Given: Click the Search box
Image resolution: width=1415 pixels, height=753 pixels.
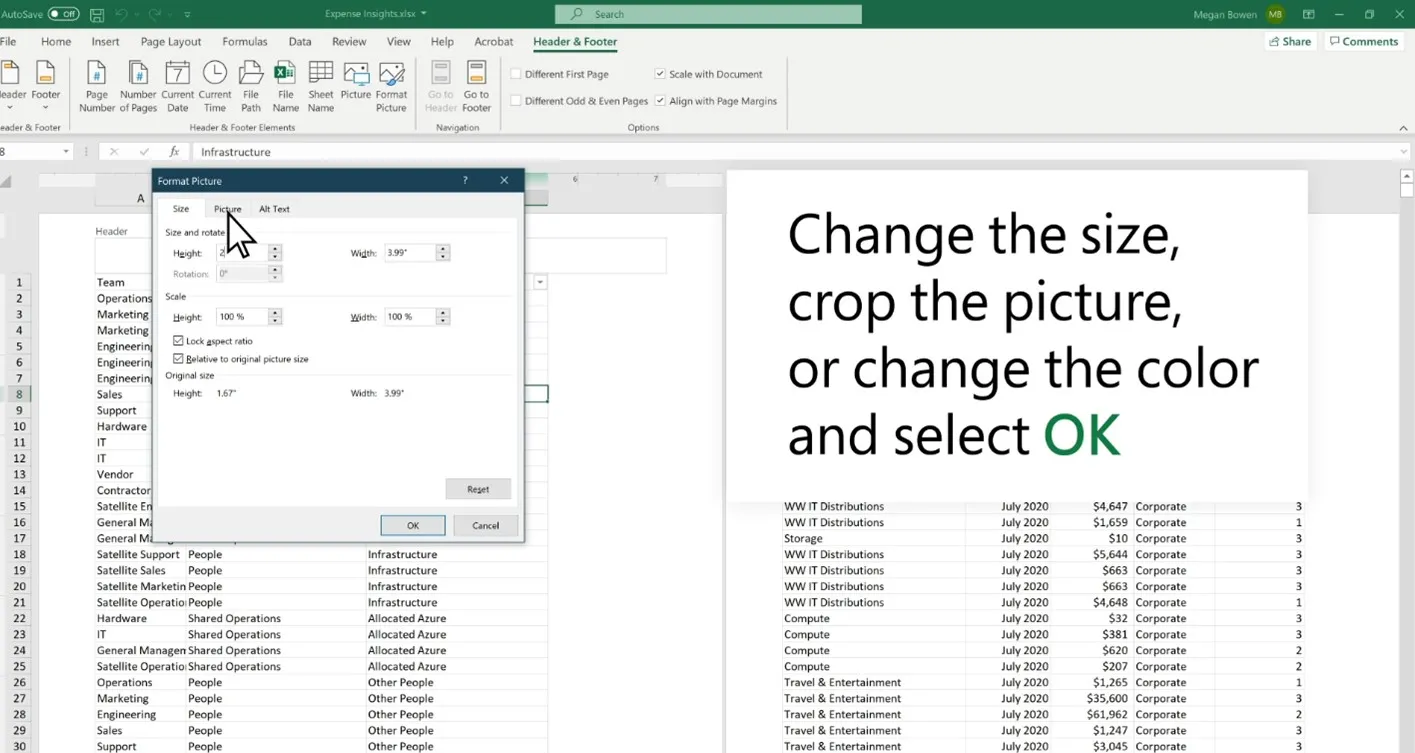Looking at the screenshot, I should click(708, 14).
